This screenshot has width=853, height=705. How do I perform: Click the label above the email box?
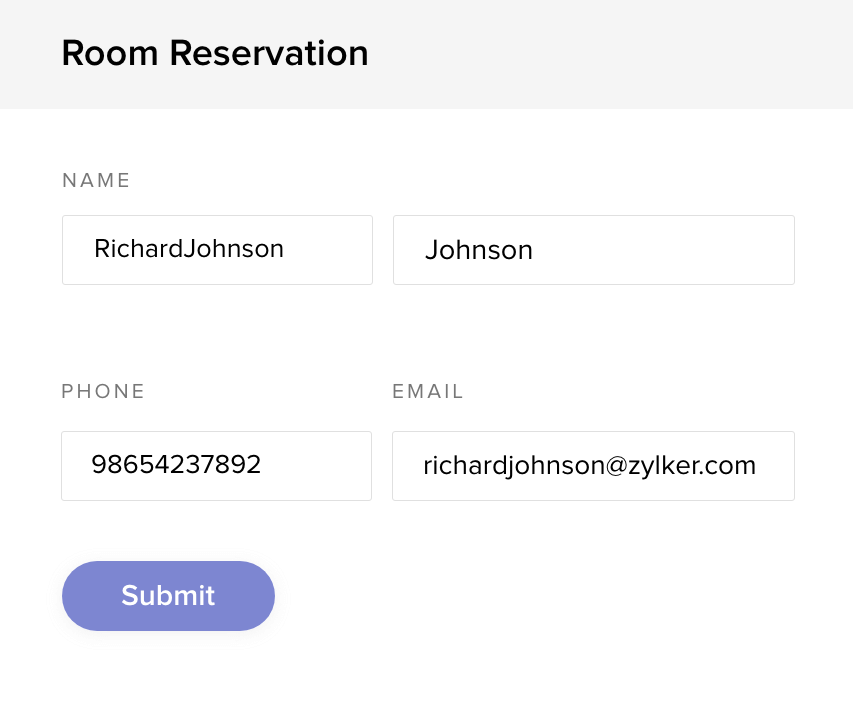[x=428, y=392]
